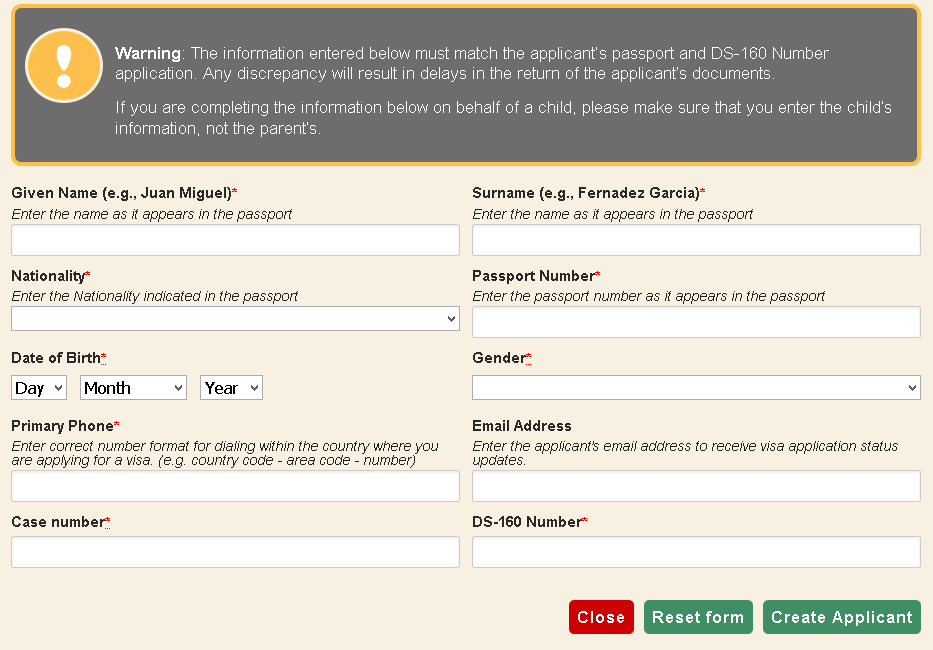933x650 pixels.
Task: Click the Email Address text field
Action: 696,486
